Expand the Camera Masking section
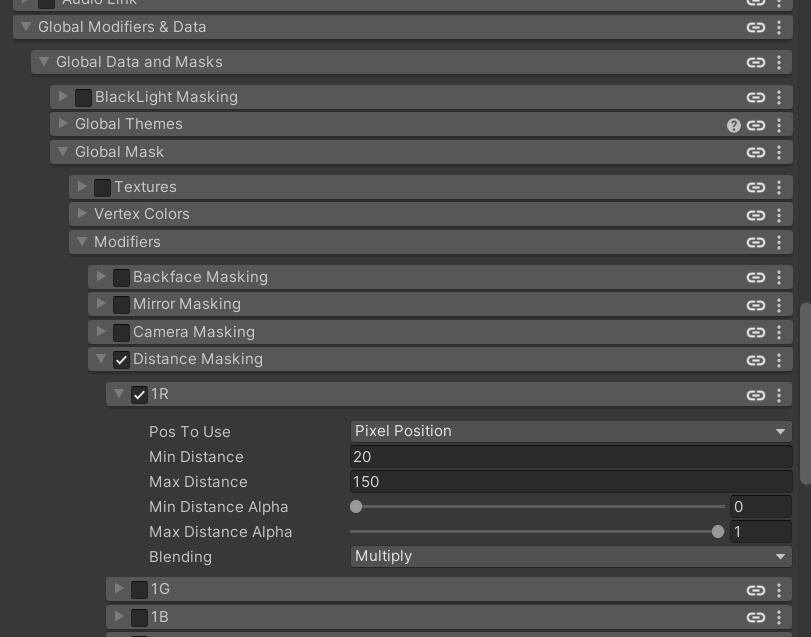This screenshot has height=637, width=811. [x=101, y=332]
